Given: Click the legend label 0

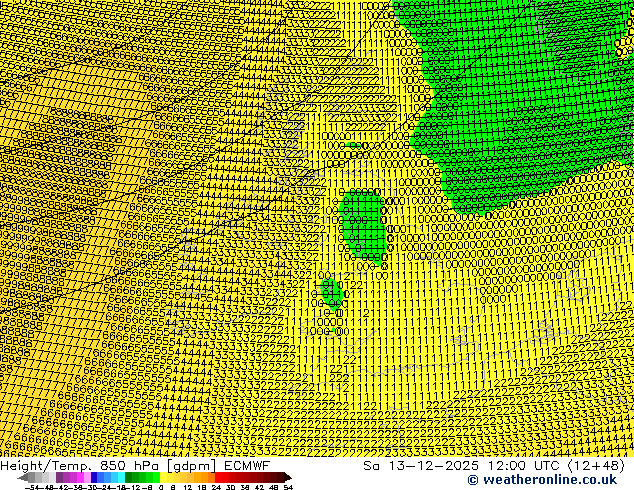Looking at the screenshot, I should tap(161, 488).
